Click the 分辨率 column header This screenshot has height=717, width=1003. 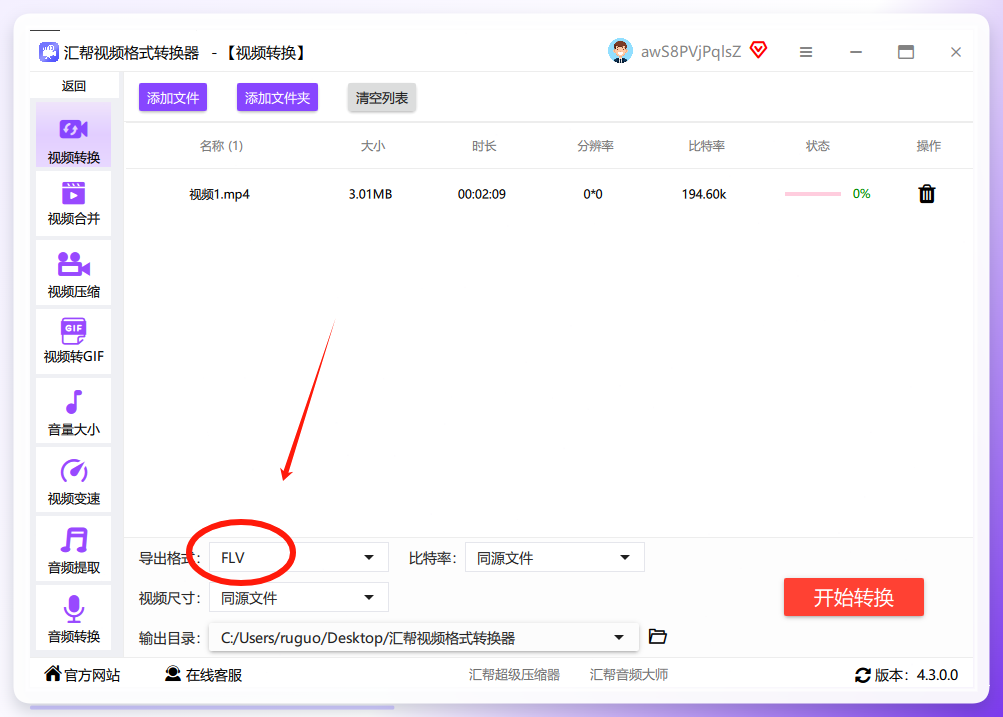point(595,146)
